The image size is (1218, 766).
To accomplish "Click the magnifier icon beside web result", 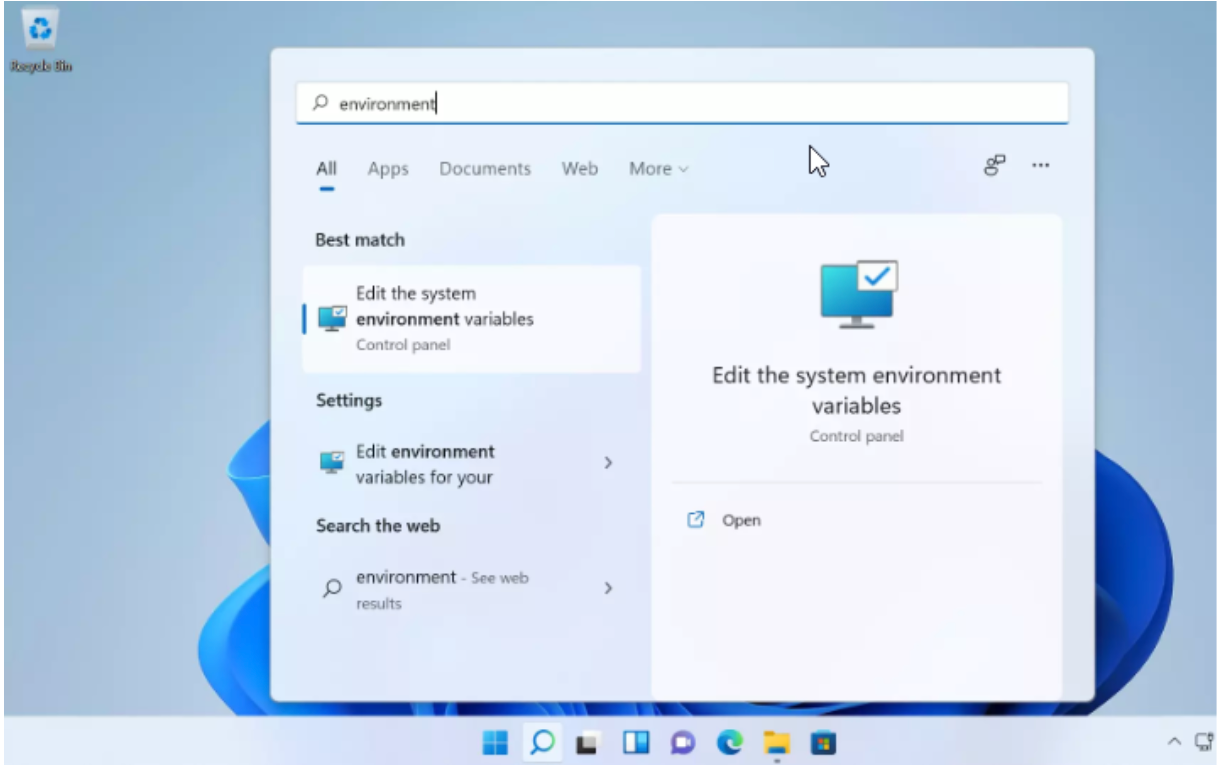I will click(x=332, y=589).
